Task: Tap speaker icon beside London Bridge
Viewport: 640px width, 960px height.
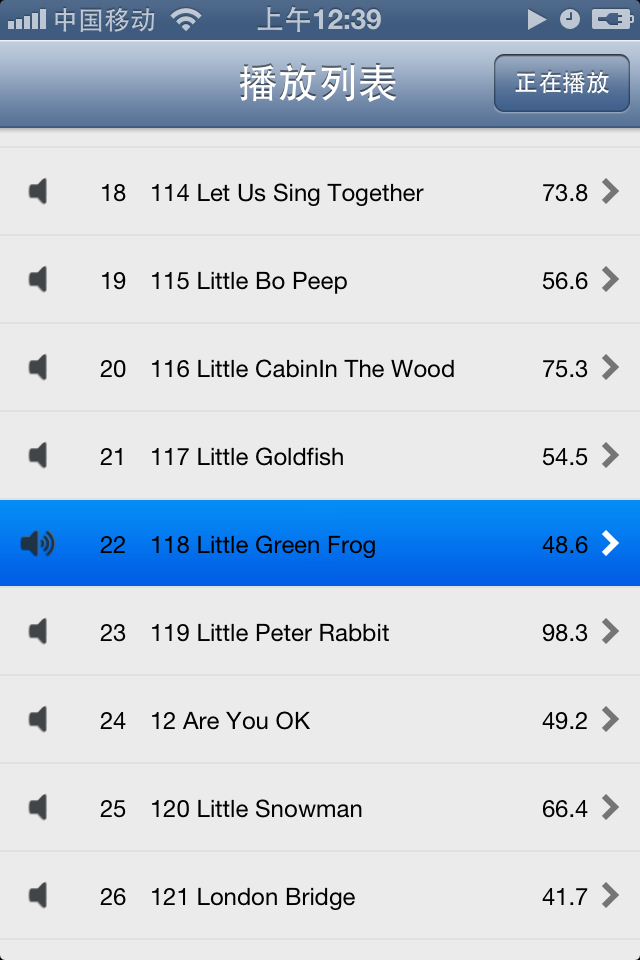Action: 38,896
